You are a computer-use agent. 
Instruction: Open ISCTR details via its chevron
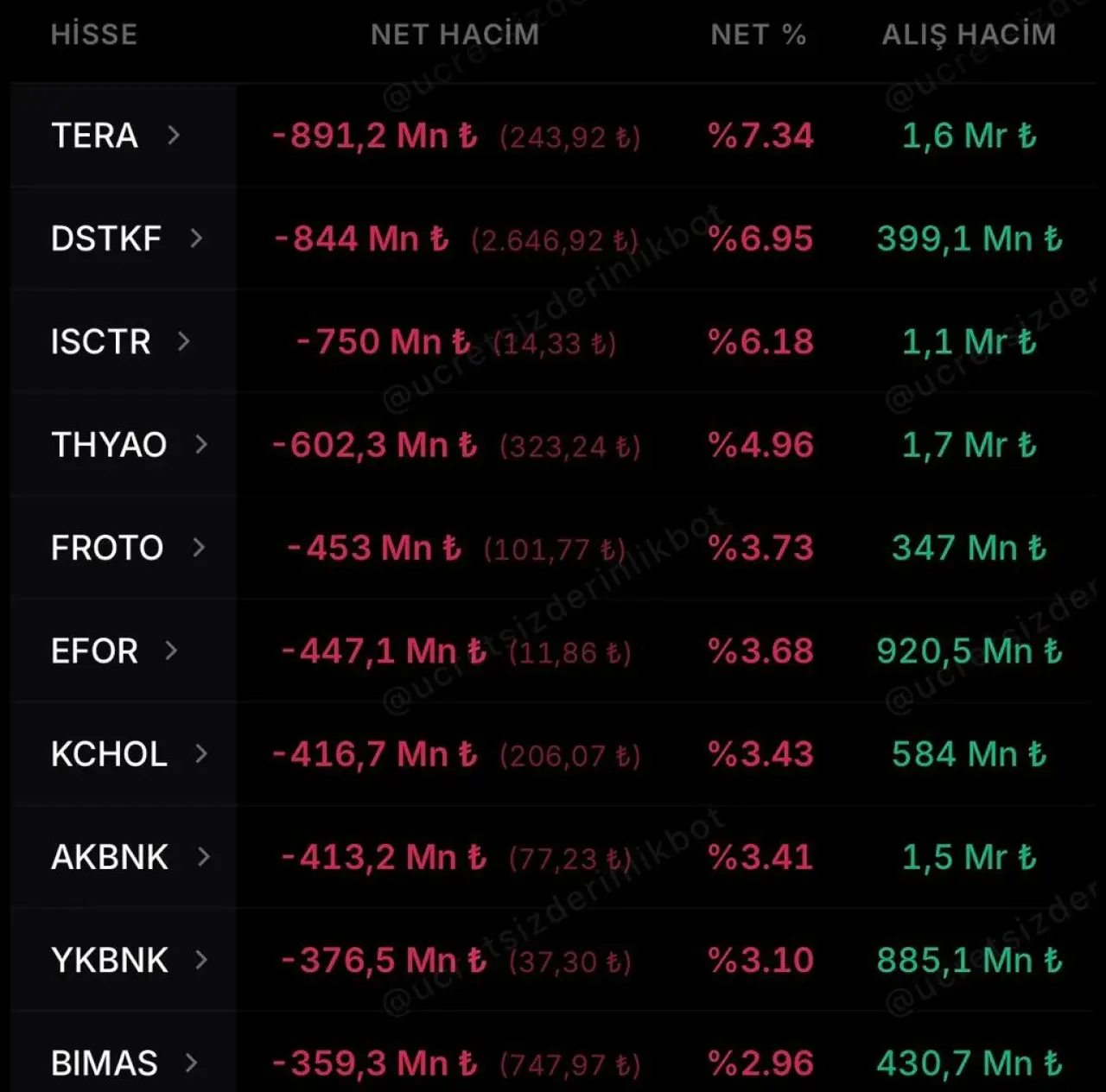(183, 341)
